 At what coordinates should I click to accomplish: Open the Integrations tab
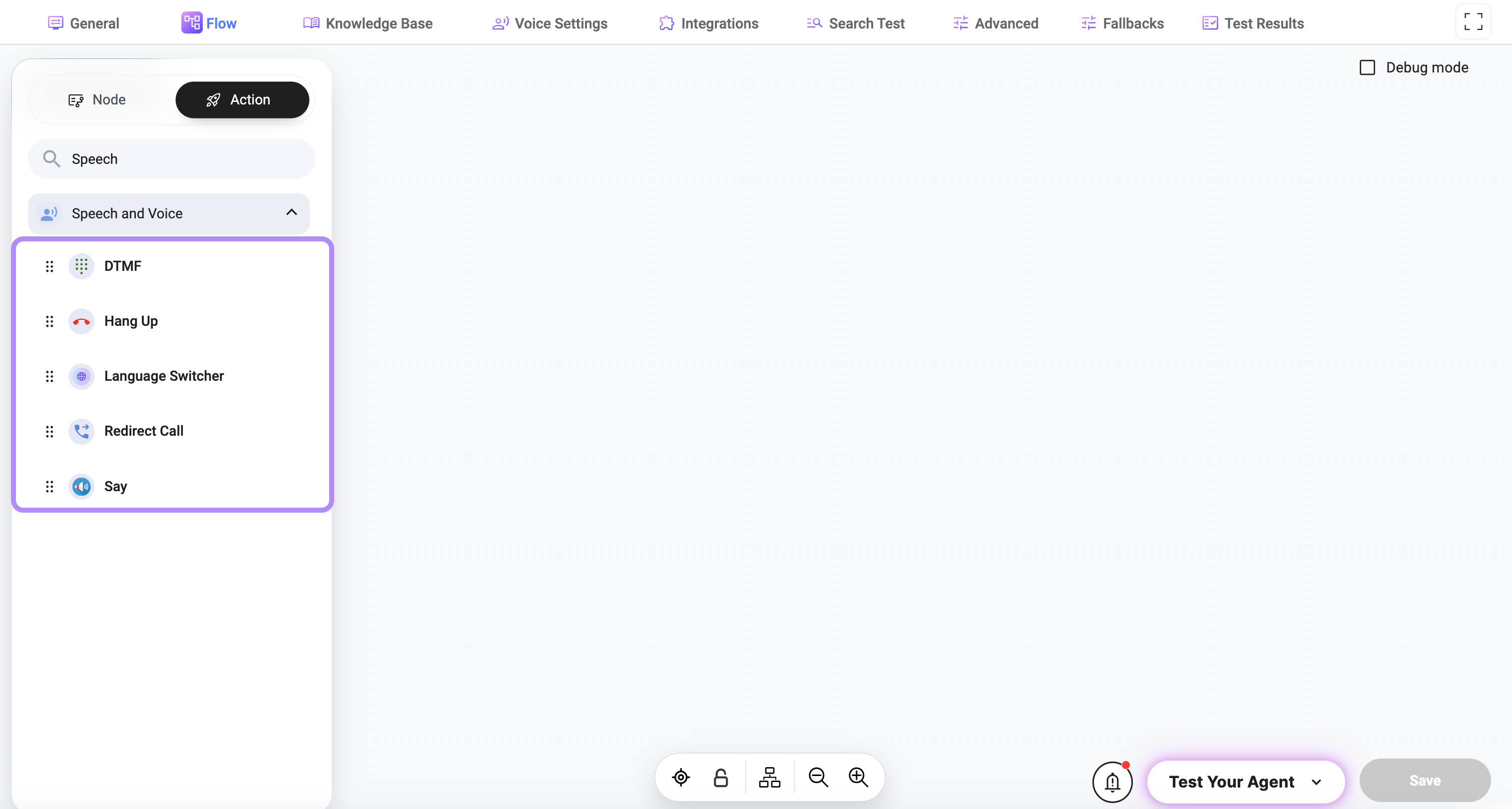point(708,23)
